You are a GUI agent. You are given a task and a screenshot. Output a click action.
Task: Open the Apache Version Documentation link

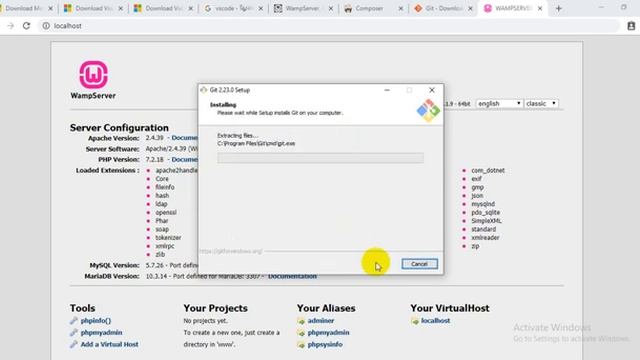click(184, 138)
